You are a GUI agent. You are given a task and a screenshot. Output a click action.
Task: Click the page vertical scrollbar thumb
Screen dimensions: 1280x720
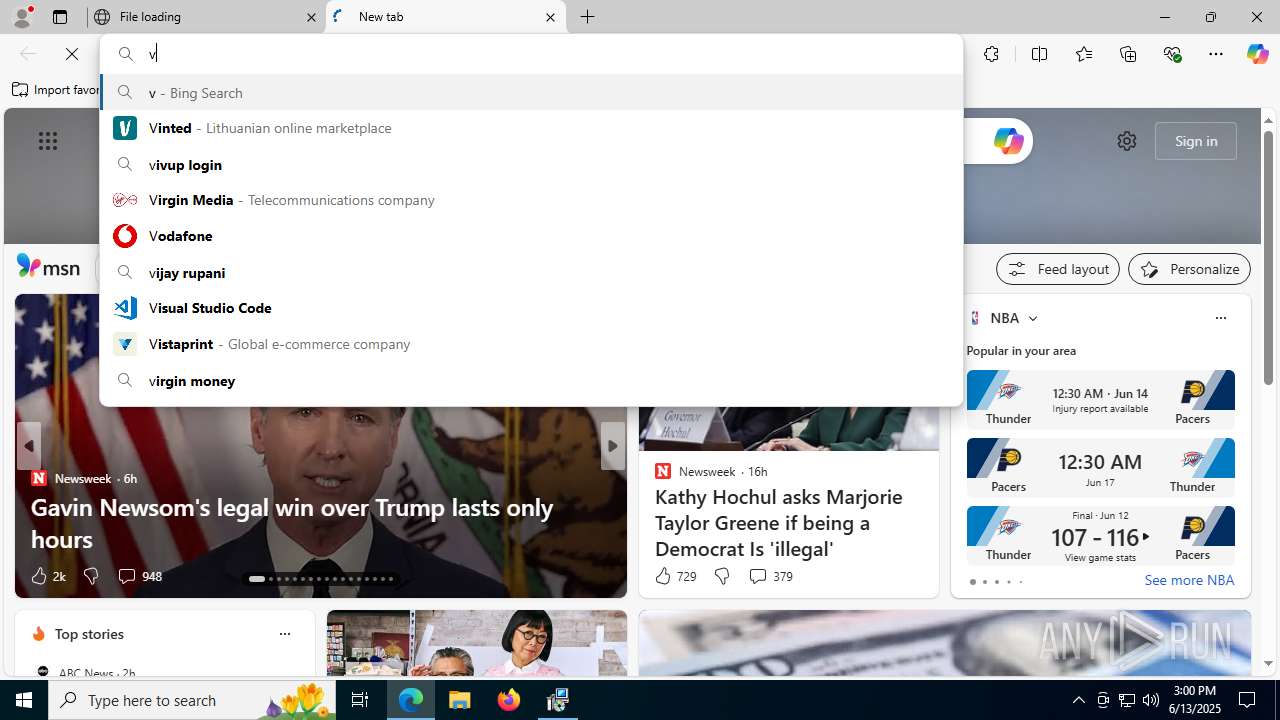click(1268, 257)
